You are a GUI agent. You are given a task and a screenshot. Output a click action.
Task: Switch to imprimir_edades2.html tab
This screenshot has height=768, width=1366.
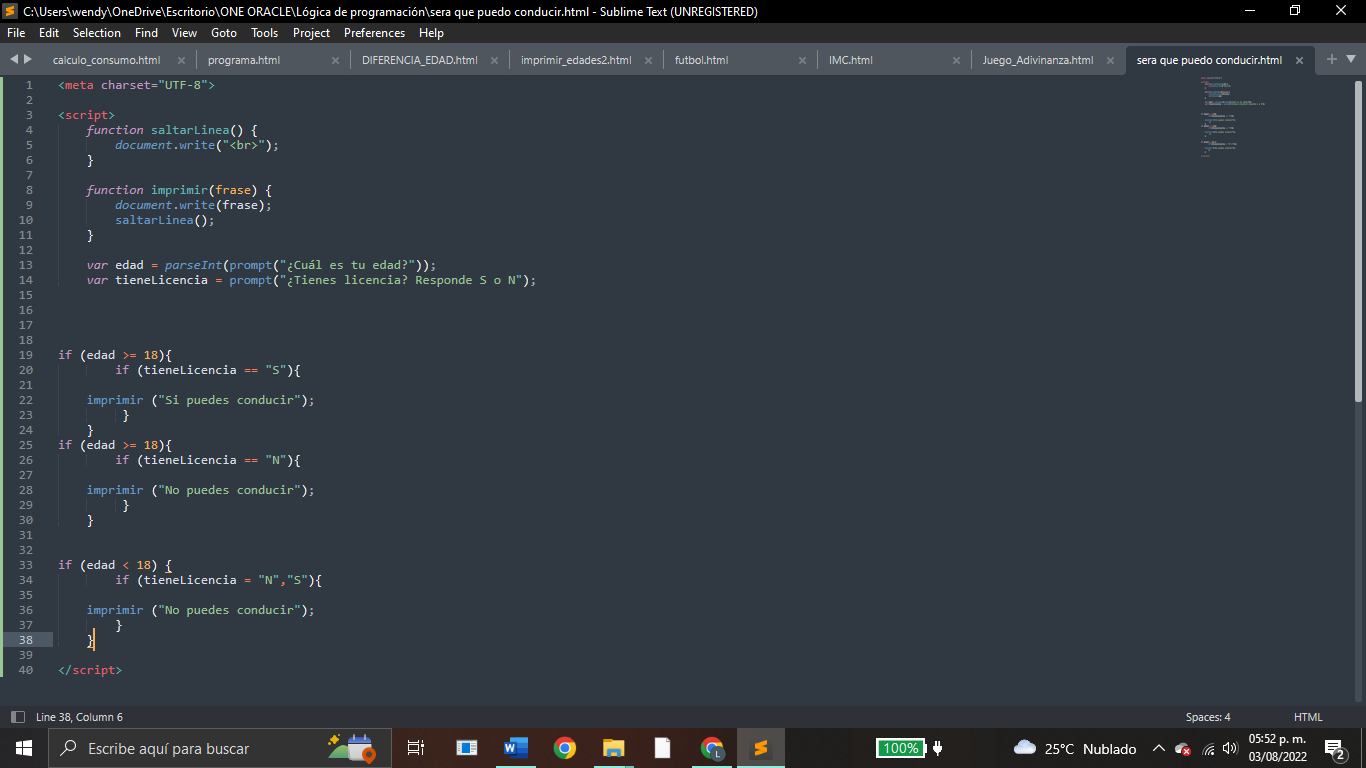tap(576, 60)
